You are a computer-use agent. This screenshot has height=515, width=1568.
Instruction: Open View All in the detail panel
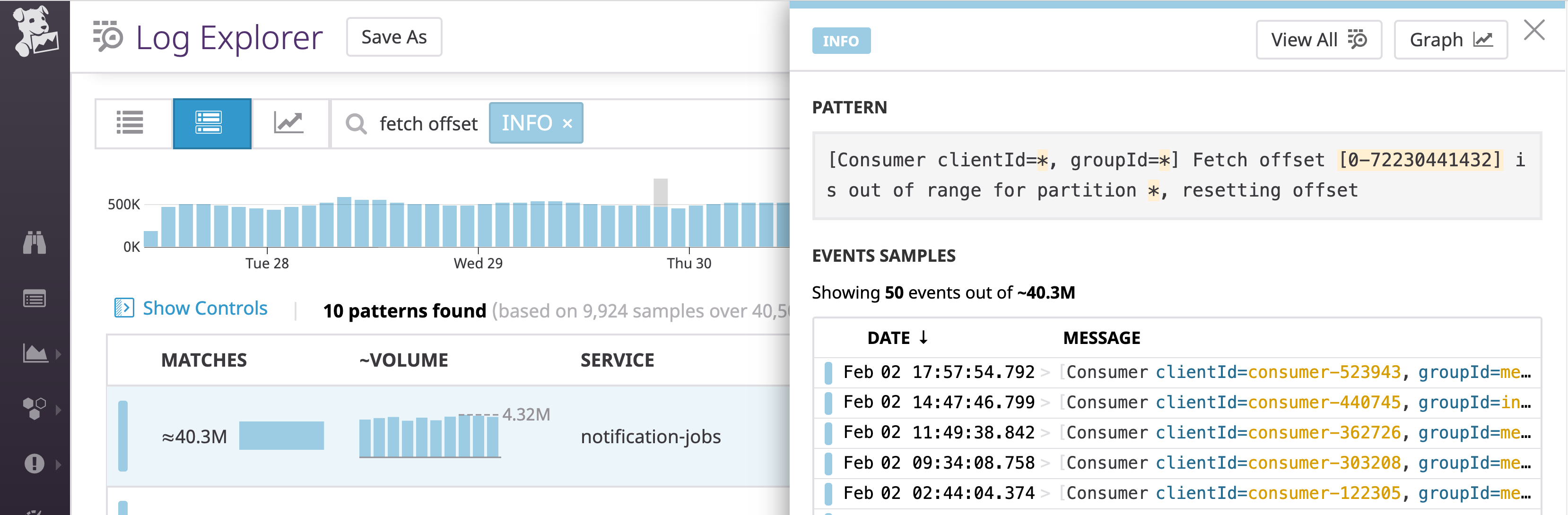1318,39
